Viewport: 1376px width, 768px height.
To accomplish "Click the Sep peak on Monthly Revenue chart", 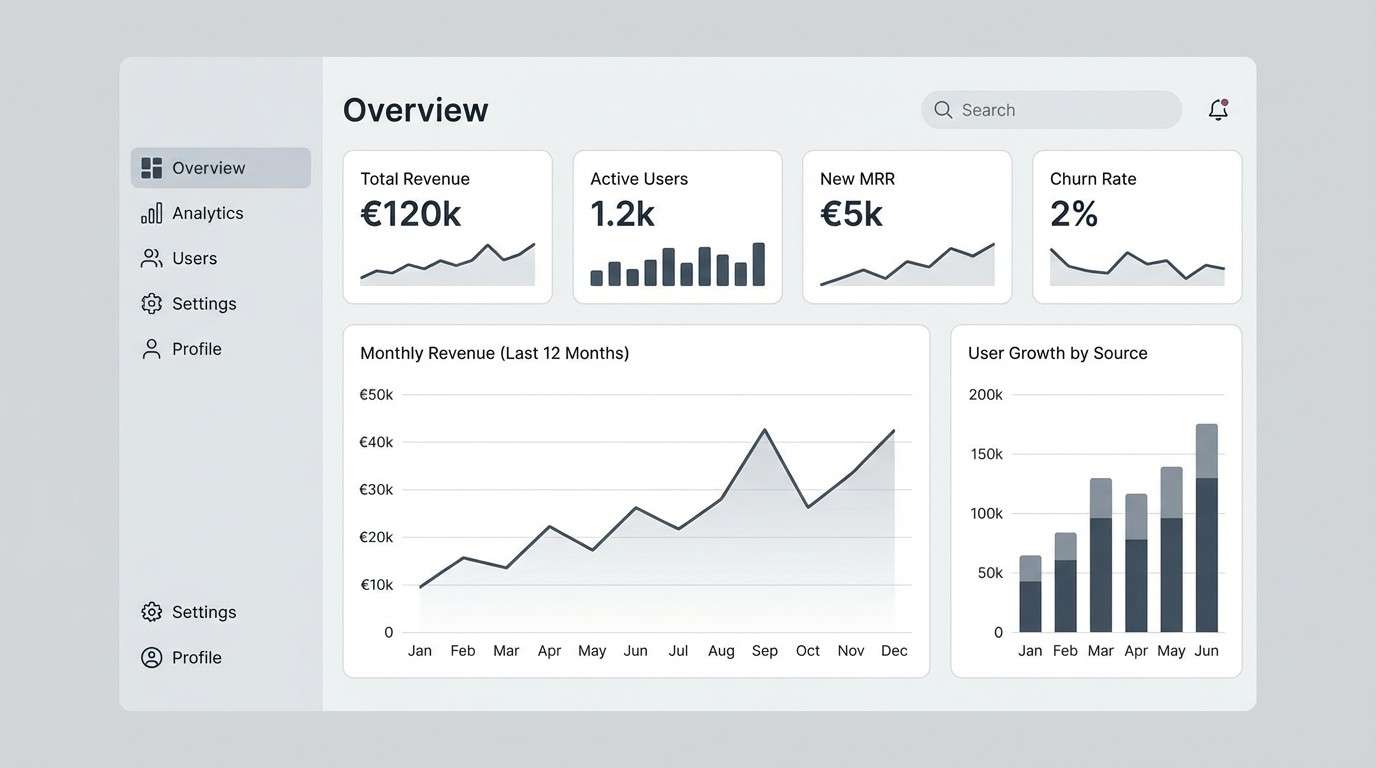I will (765, 430).
